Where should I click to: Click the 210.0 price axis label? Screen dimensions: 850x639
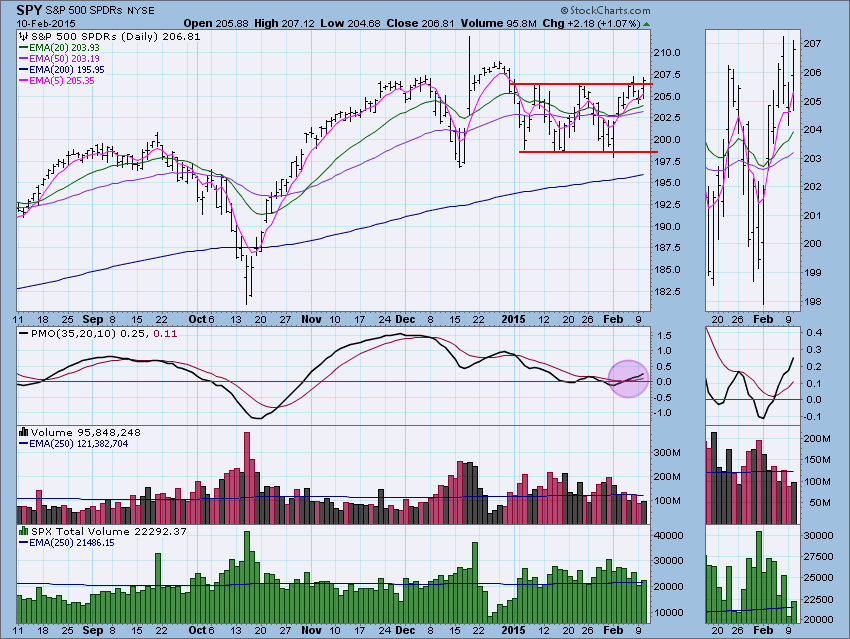(x=667, y=53)
